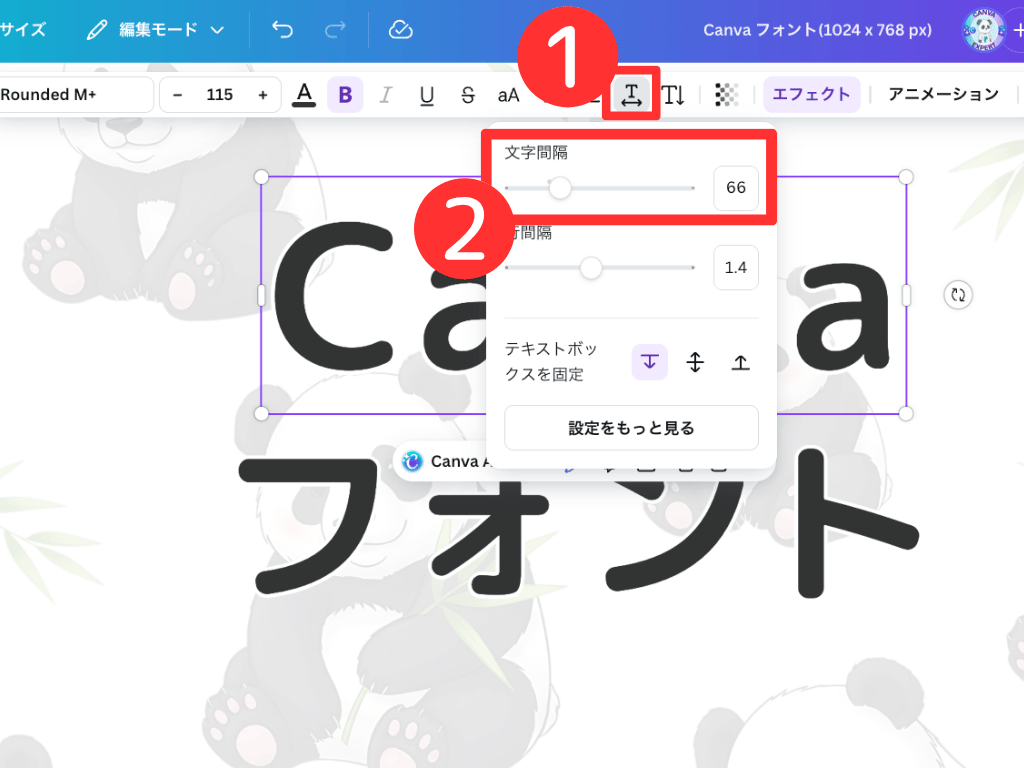Anchor the text box to the top

tap(741, 362)
